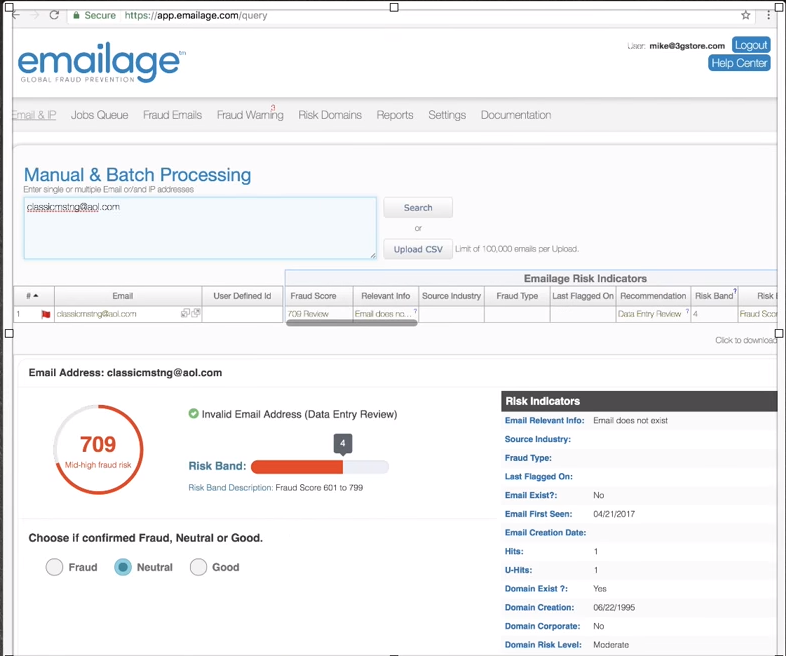This screenshot has width=786, height=656.
Task: Click the Source Industry column header
Action: (x=451, y=296)
